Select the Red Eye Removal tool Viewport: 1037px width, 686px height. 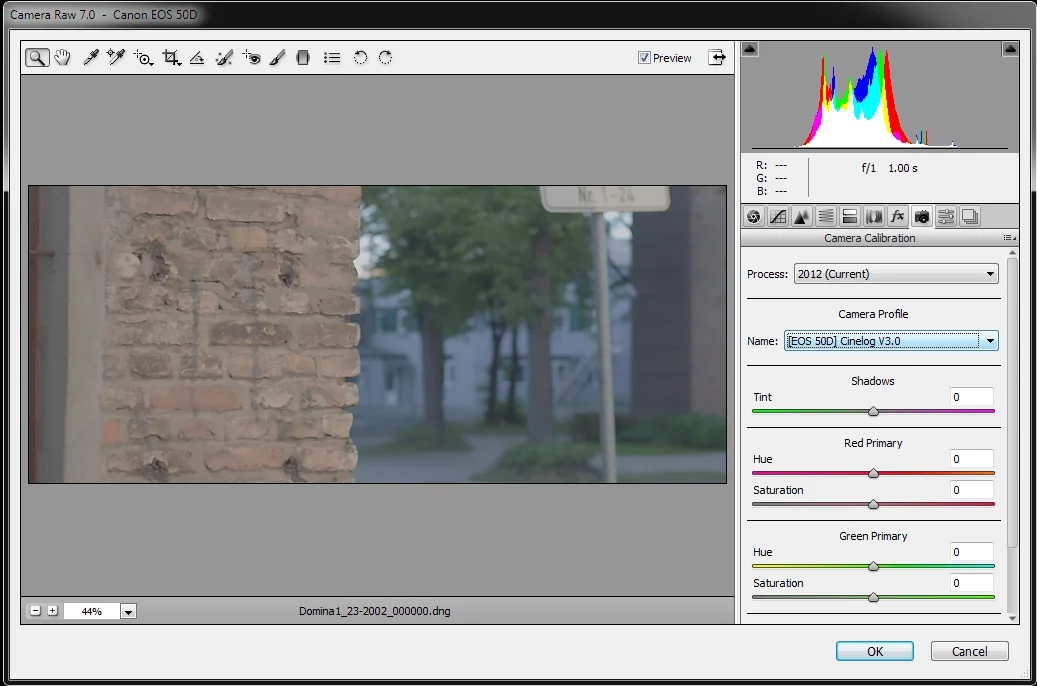click(x=251, y=58)
